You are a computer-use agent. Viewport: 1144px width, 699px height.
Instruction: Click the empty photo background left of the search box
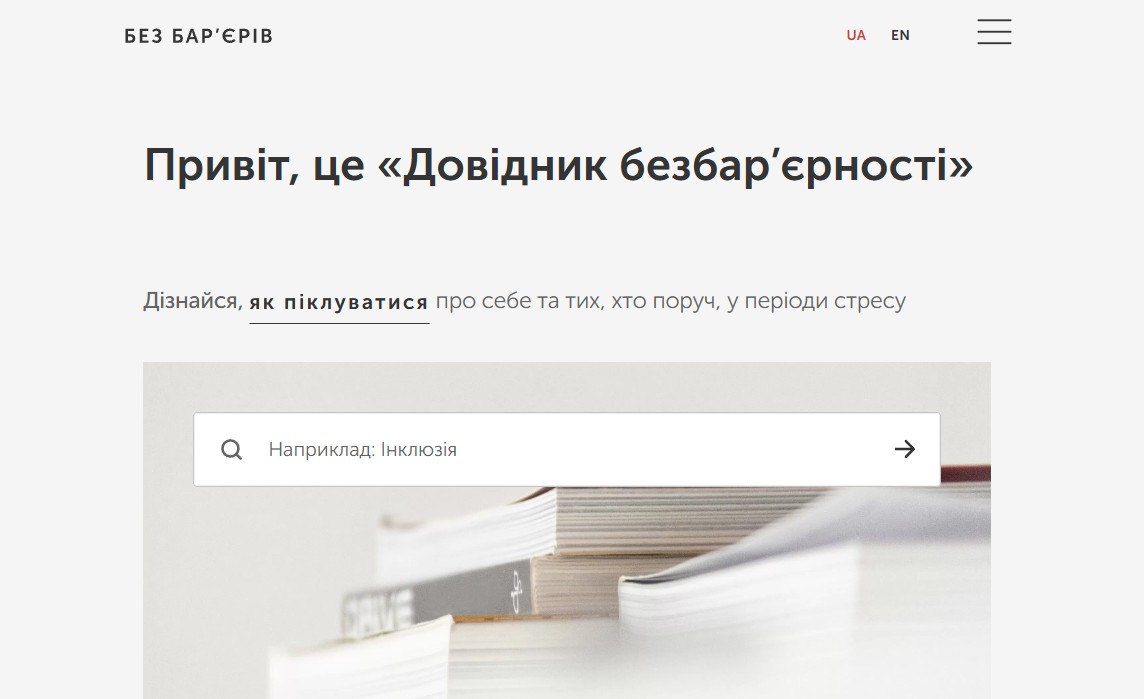[x=167, y=450]
